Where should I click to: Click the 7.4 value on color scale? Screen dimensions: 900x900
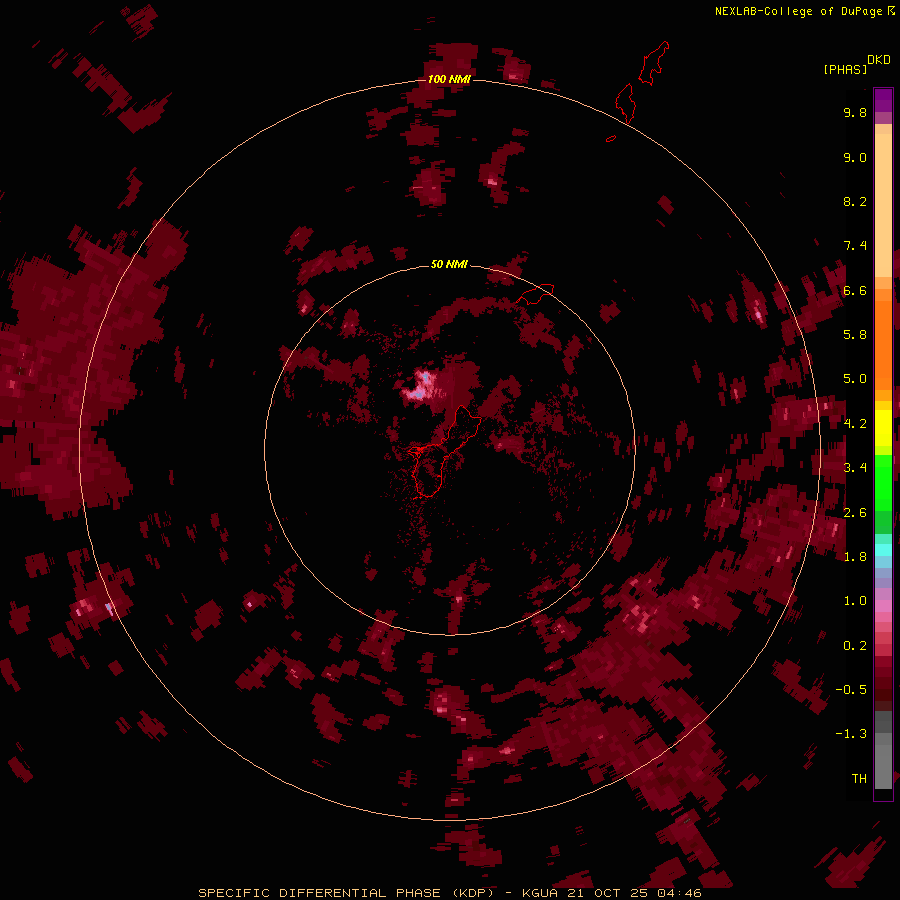tap(855, 246)
